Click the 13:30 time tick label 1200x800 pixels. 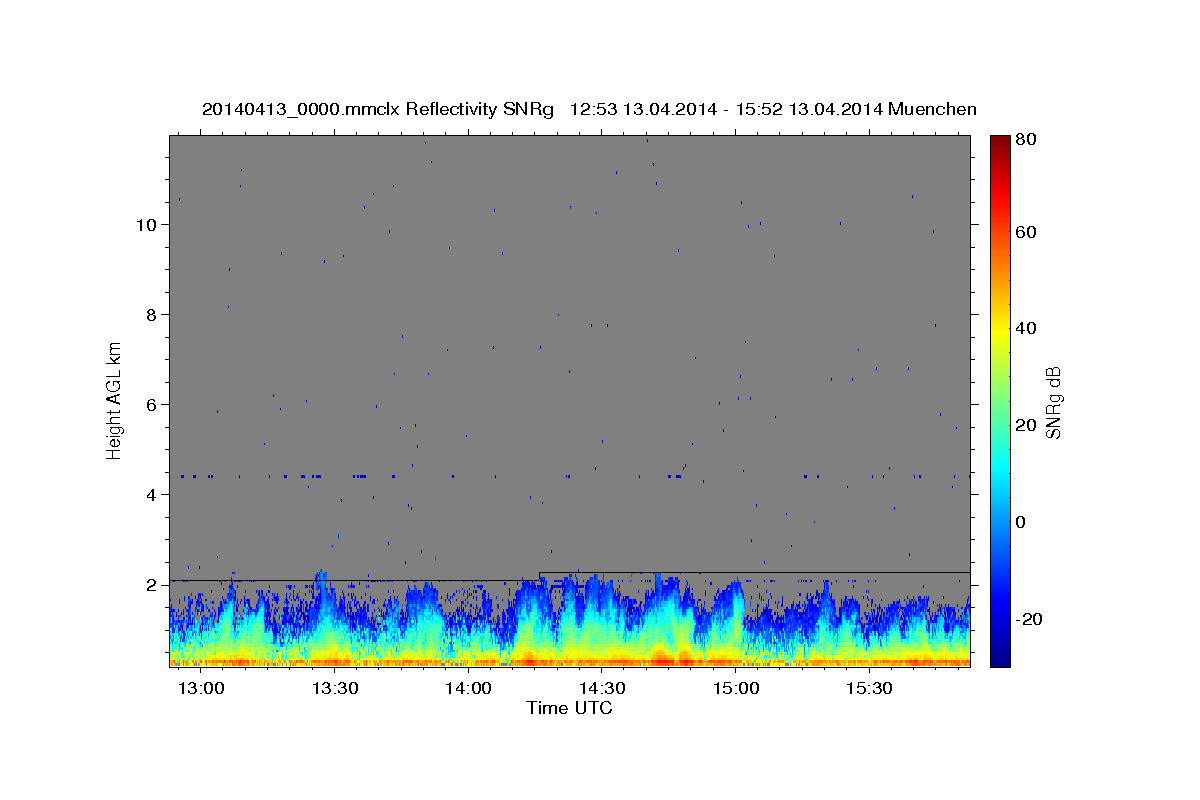[335, 689]
